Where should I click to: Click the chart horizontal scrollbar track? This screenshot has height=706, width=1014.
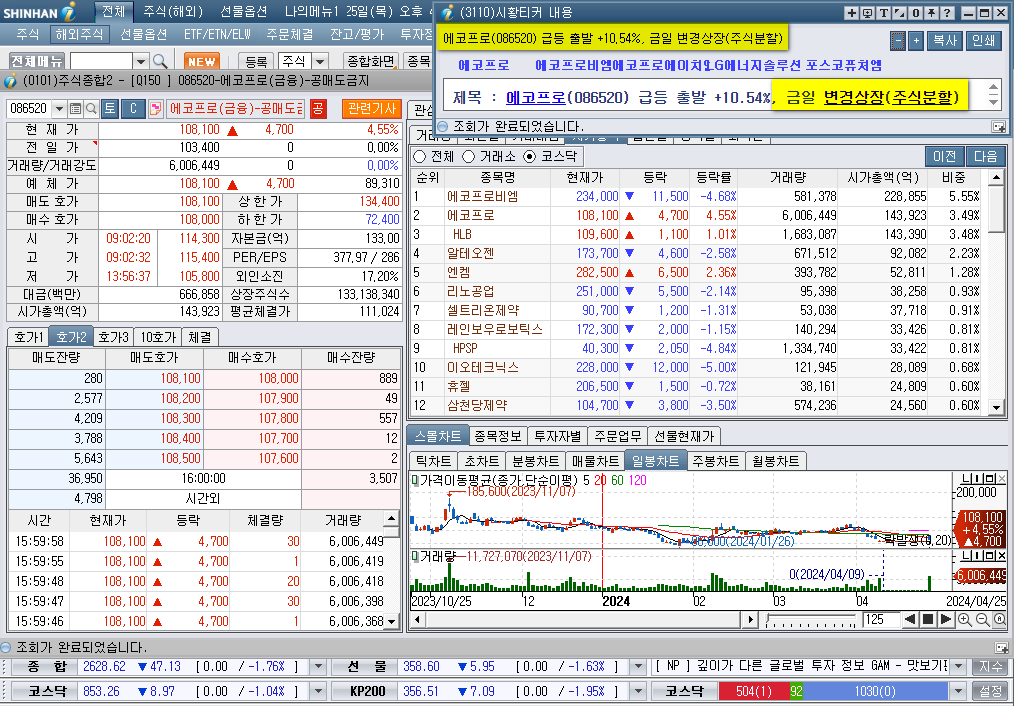point(581,620)
